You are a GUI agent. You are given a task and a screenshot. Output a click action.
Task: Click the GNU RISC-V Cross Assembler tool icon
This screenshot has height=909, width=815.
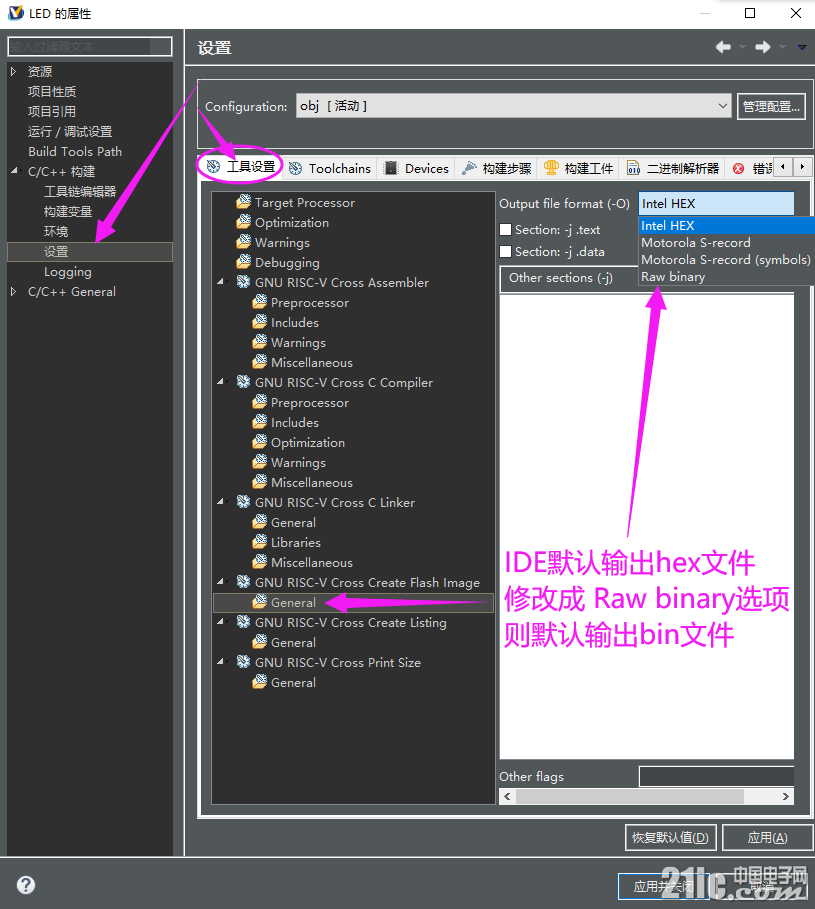tap(243, 282)
